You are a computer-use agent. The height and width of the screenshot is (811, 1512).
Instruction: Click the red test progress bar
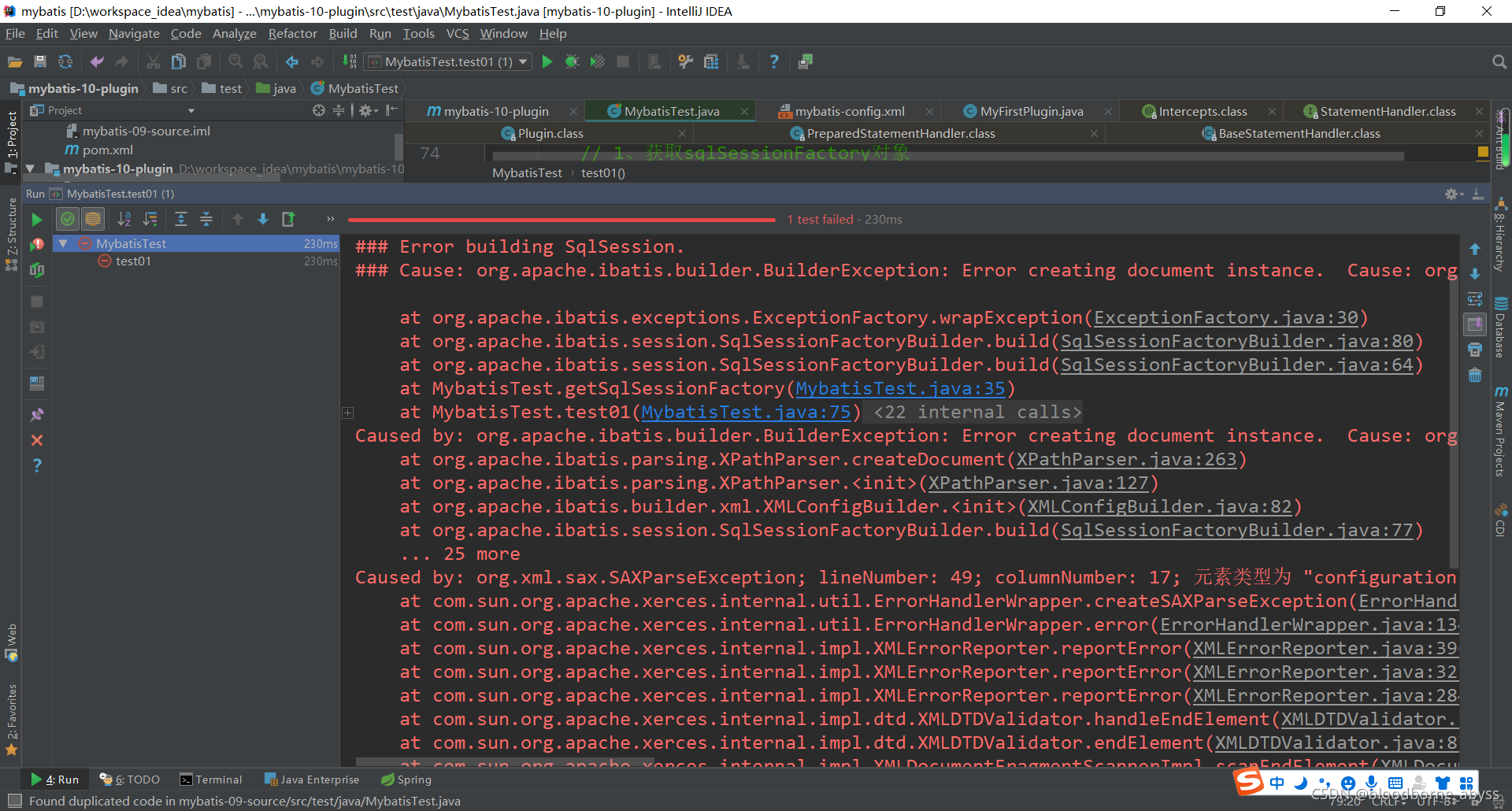(561, 220)
